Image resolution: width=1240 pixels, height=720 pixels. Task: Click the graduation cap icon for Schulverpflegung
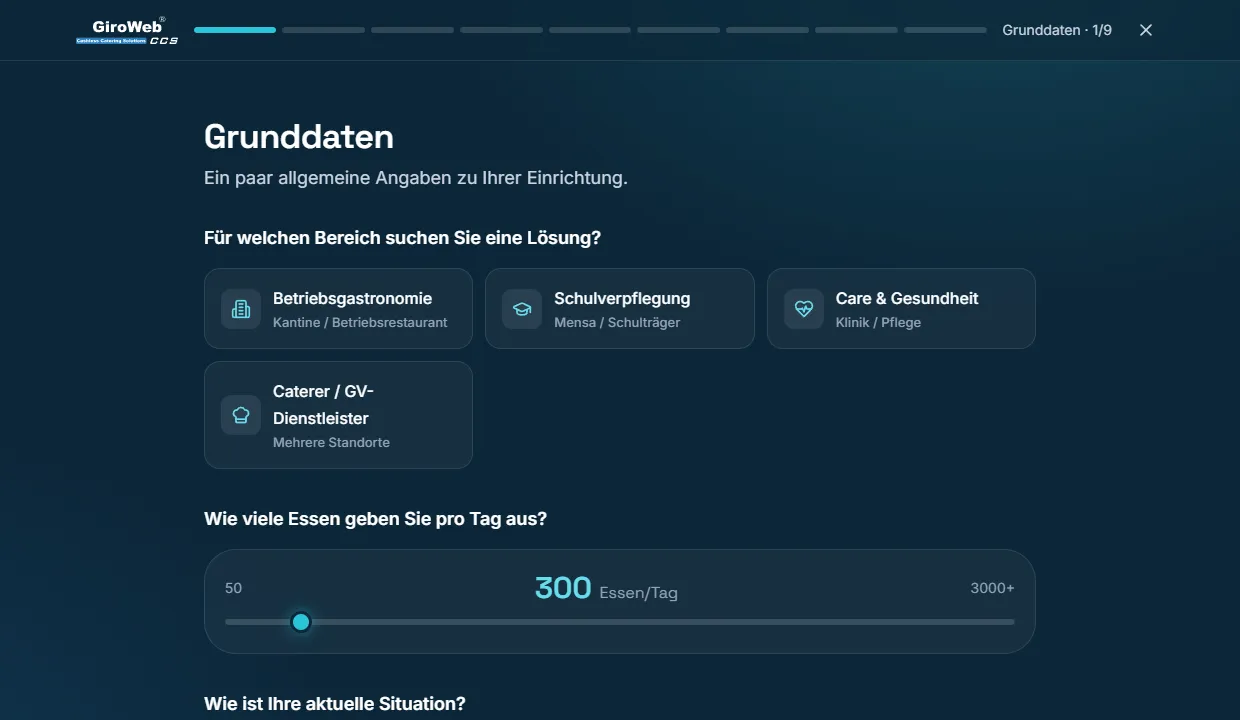click(x=522, y=309)
